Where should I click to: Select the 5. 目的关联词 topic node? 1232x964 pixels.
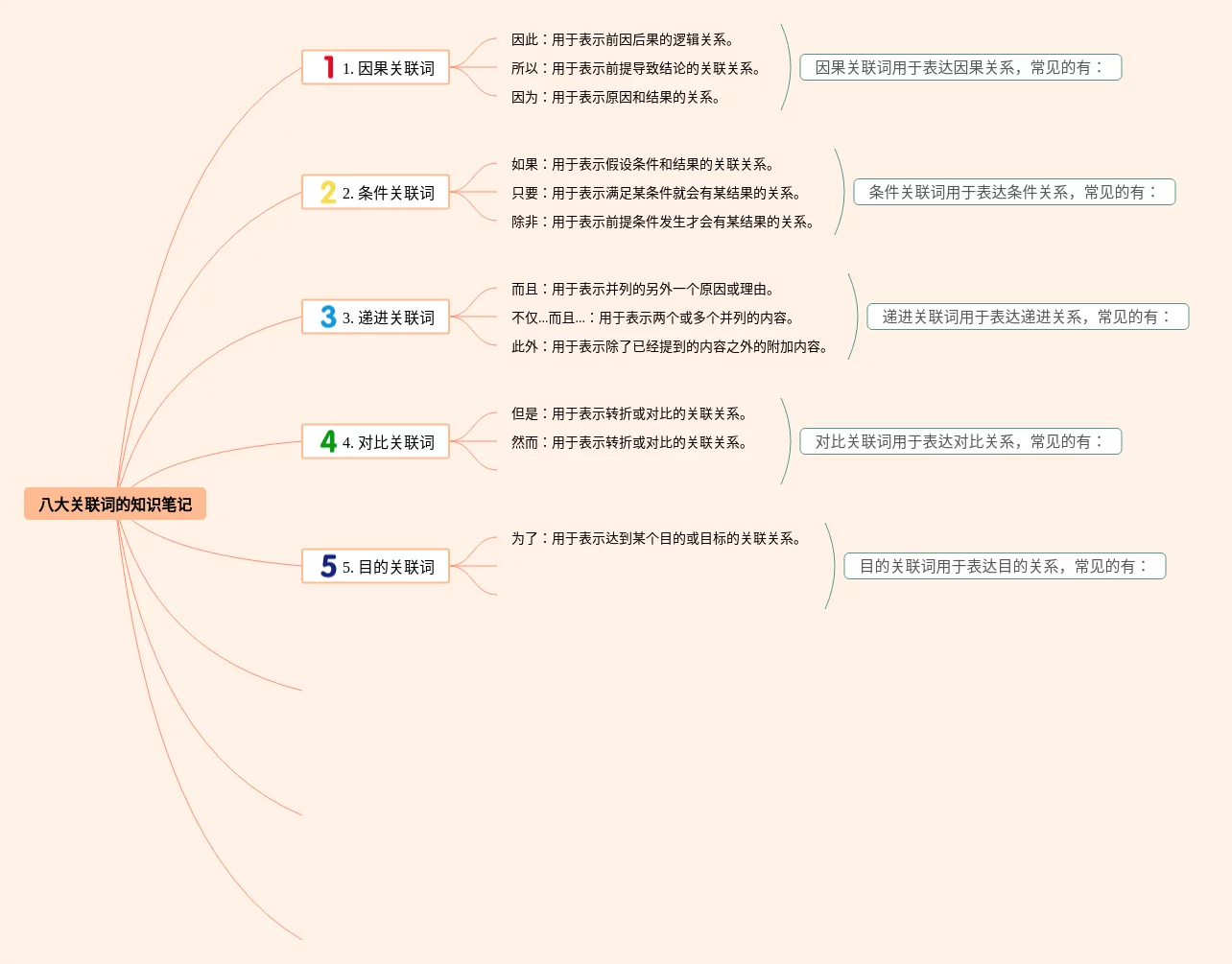point(388,567)
